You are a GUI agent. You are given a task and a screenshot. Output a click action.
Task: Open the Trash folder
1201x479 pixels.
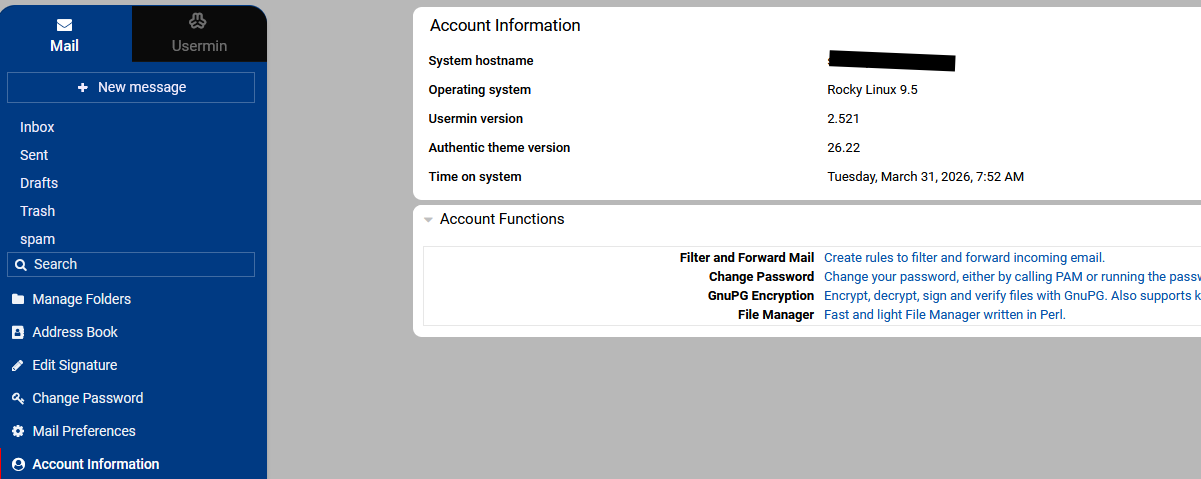click(37, 211)
